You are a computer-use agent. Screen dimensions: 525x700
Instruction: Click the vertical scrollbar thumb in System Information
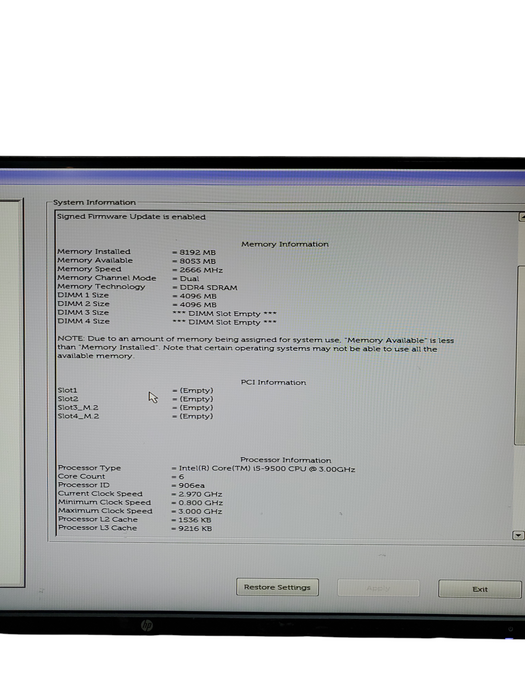(x=520, y=355)
